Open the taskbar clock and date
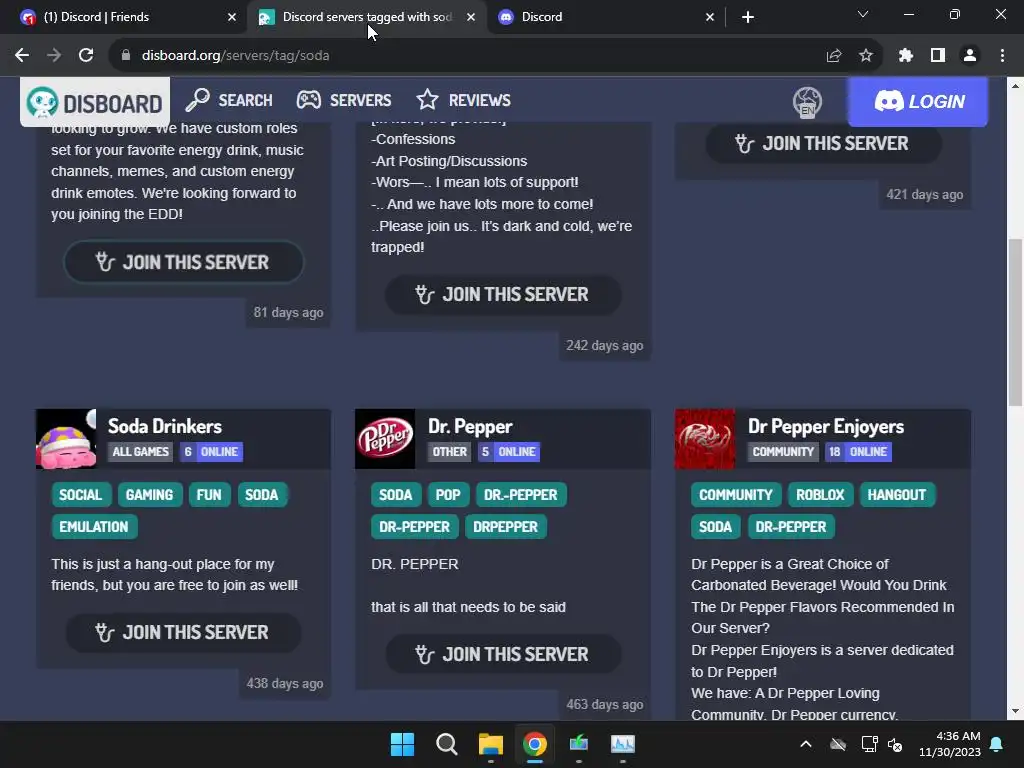 coord(950,744)
